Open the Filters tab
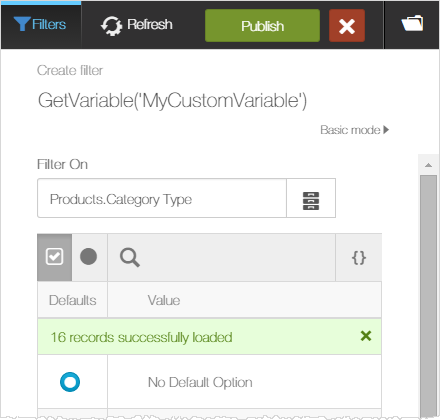 pos(40,25)
